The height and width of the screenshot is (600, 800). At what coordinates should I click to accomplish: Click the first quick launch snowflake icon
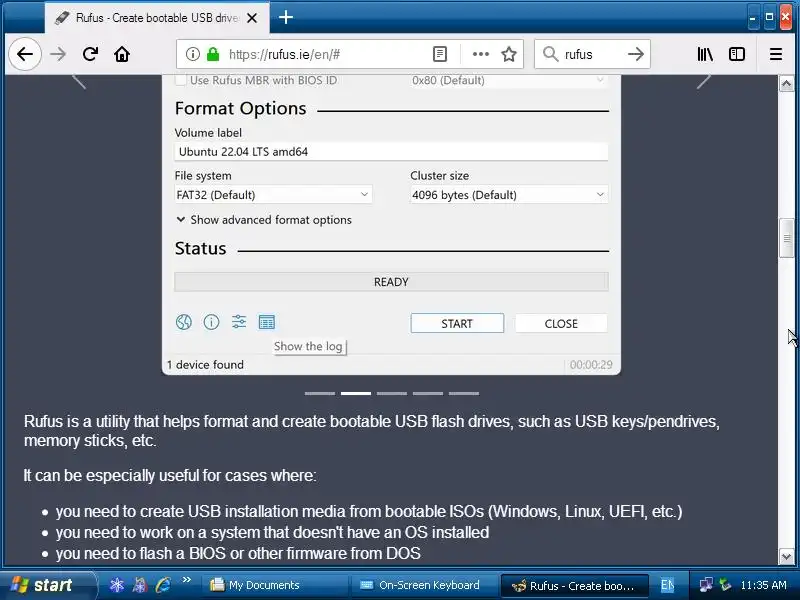point(117,585)
